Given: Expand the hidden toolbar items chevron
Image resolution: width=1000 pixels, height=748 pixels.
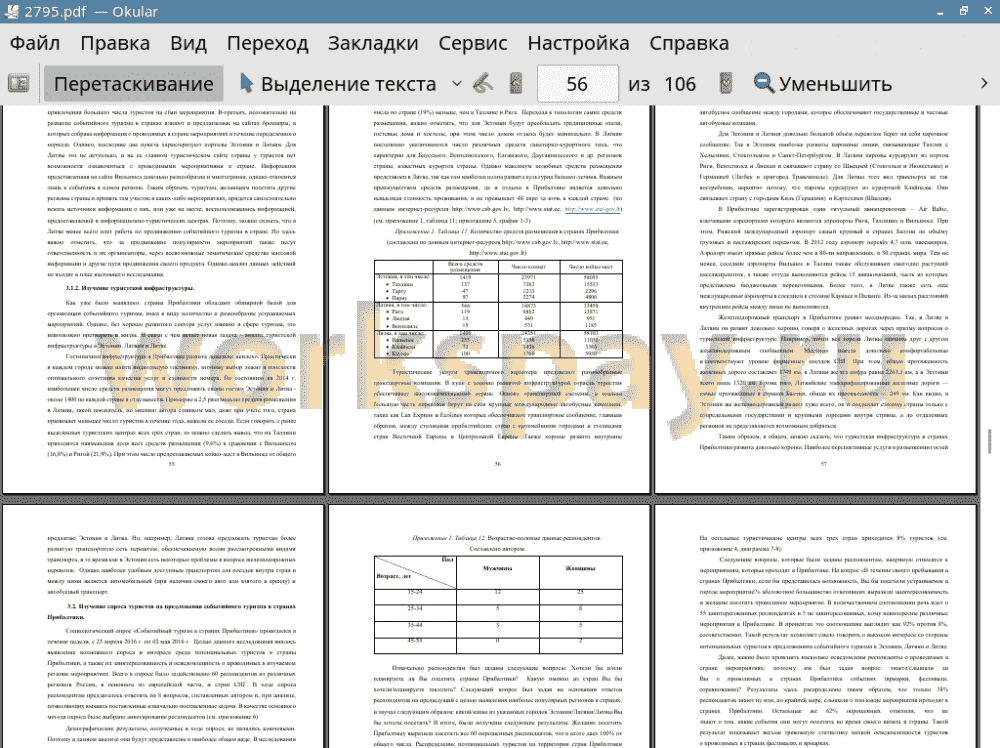Looking at the screenshot, I should (x=984, y=84).
